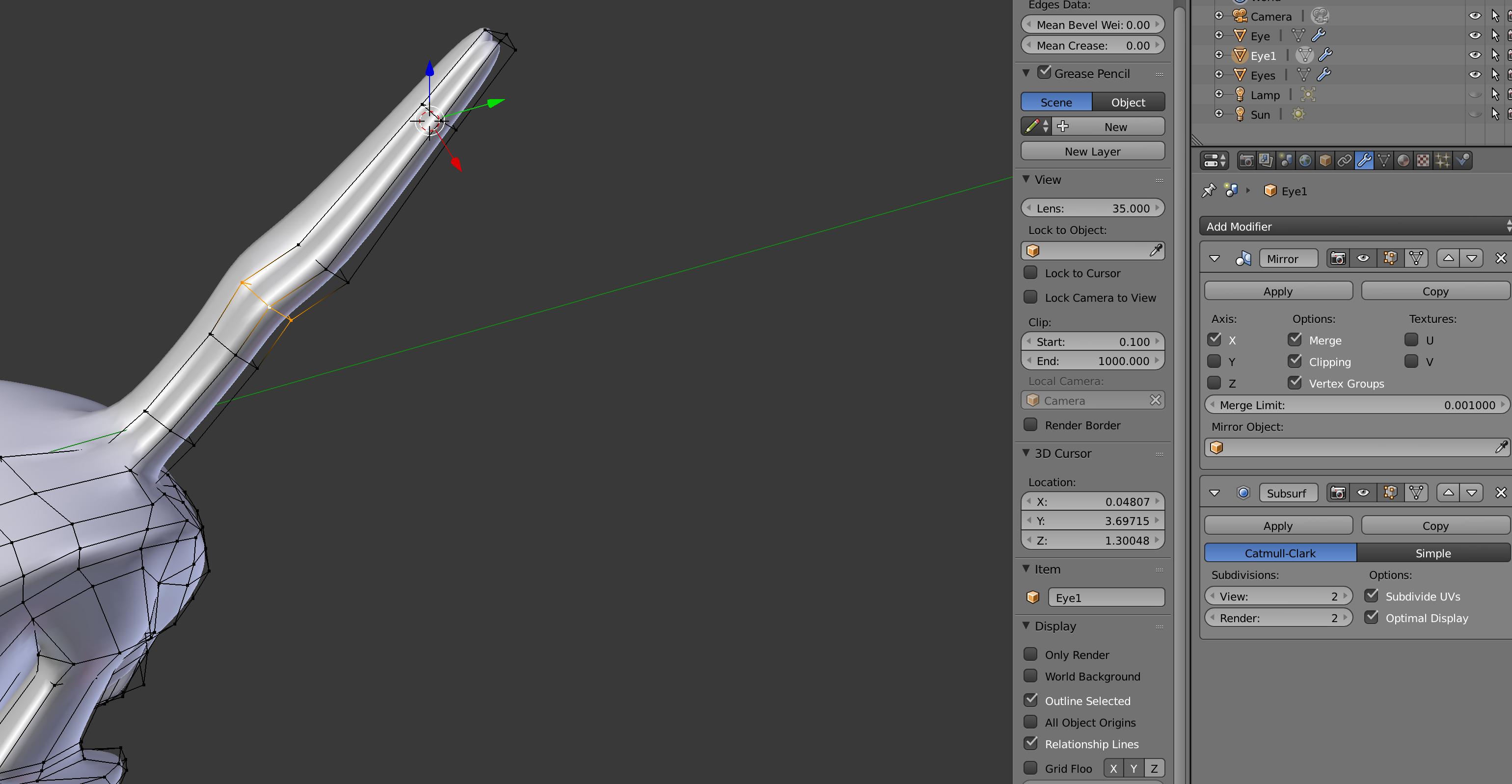Enable Only Render display checkbox
This screenshot has height=784, width=1512.
coord(1030,654)
